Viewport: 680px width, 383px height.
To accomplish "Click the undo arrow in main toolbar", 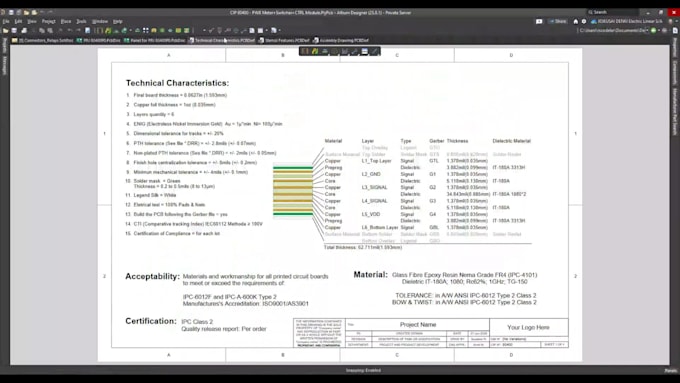I will [x=69, y=30].
